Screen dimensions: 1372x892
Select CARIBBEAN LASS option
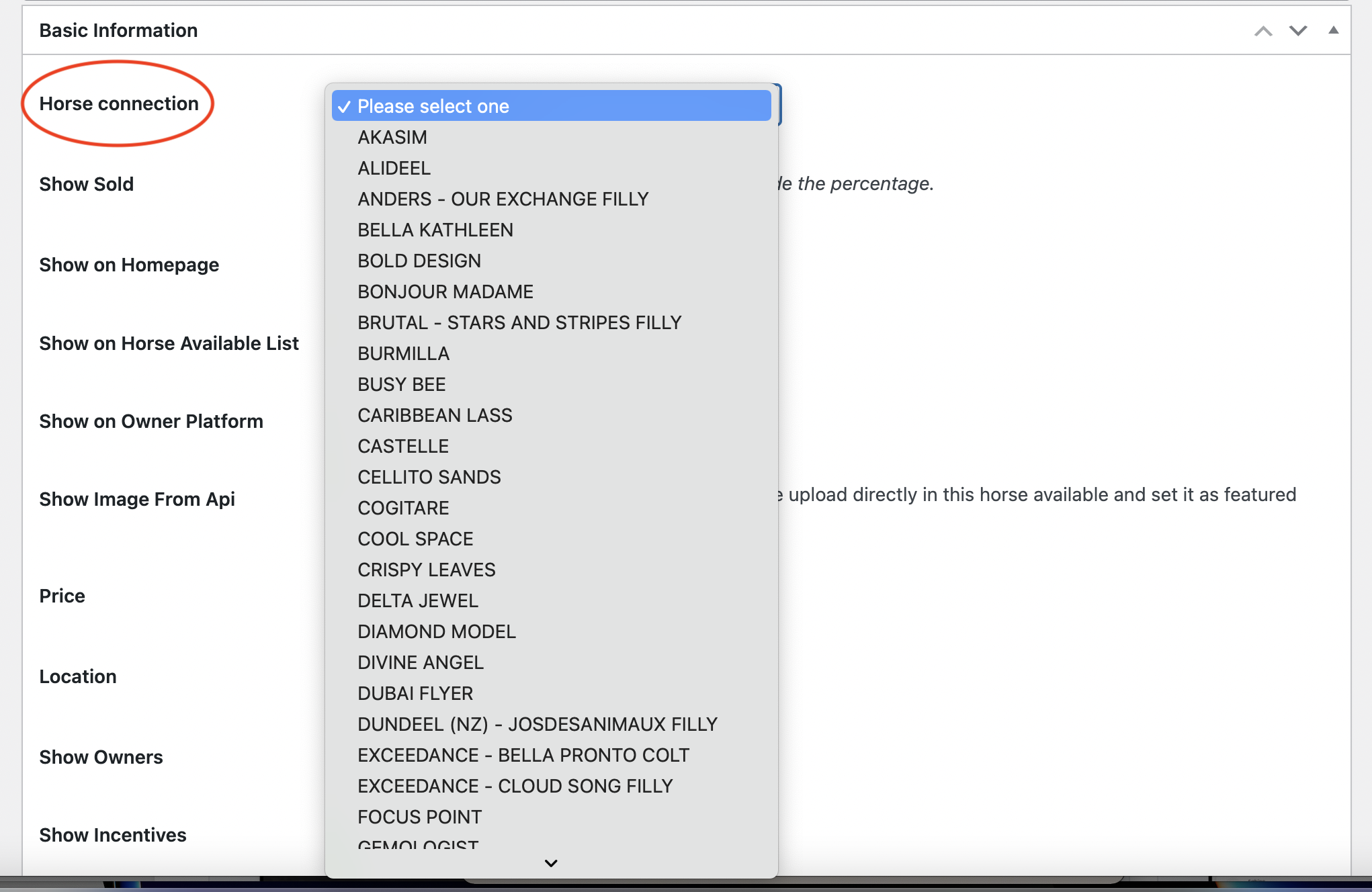point(434,415)
